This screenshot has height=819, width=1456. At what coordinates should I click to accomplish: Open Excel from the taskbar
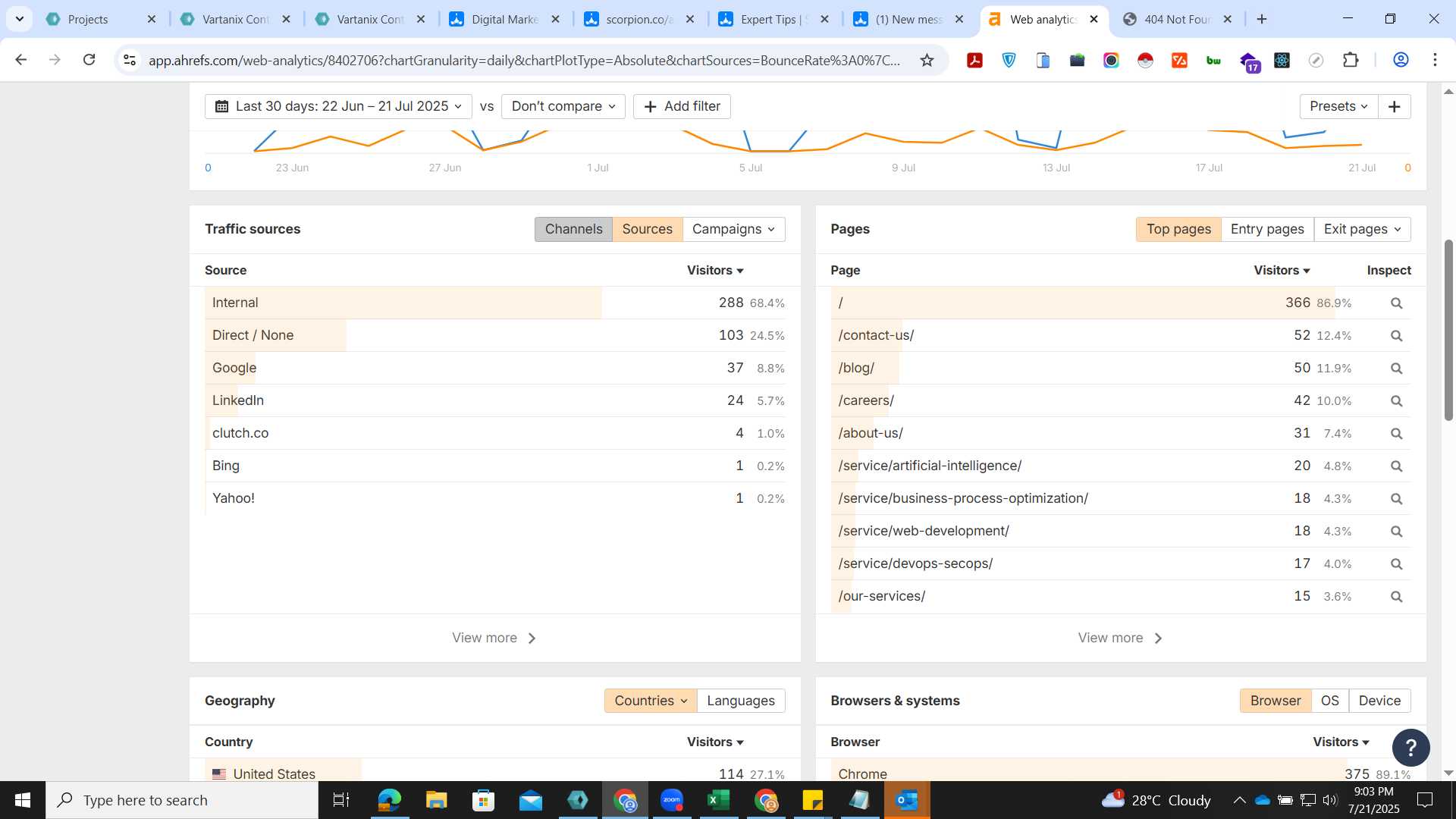[x=718, y=800]
